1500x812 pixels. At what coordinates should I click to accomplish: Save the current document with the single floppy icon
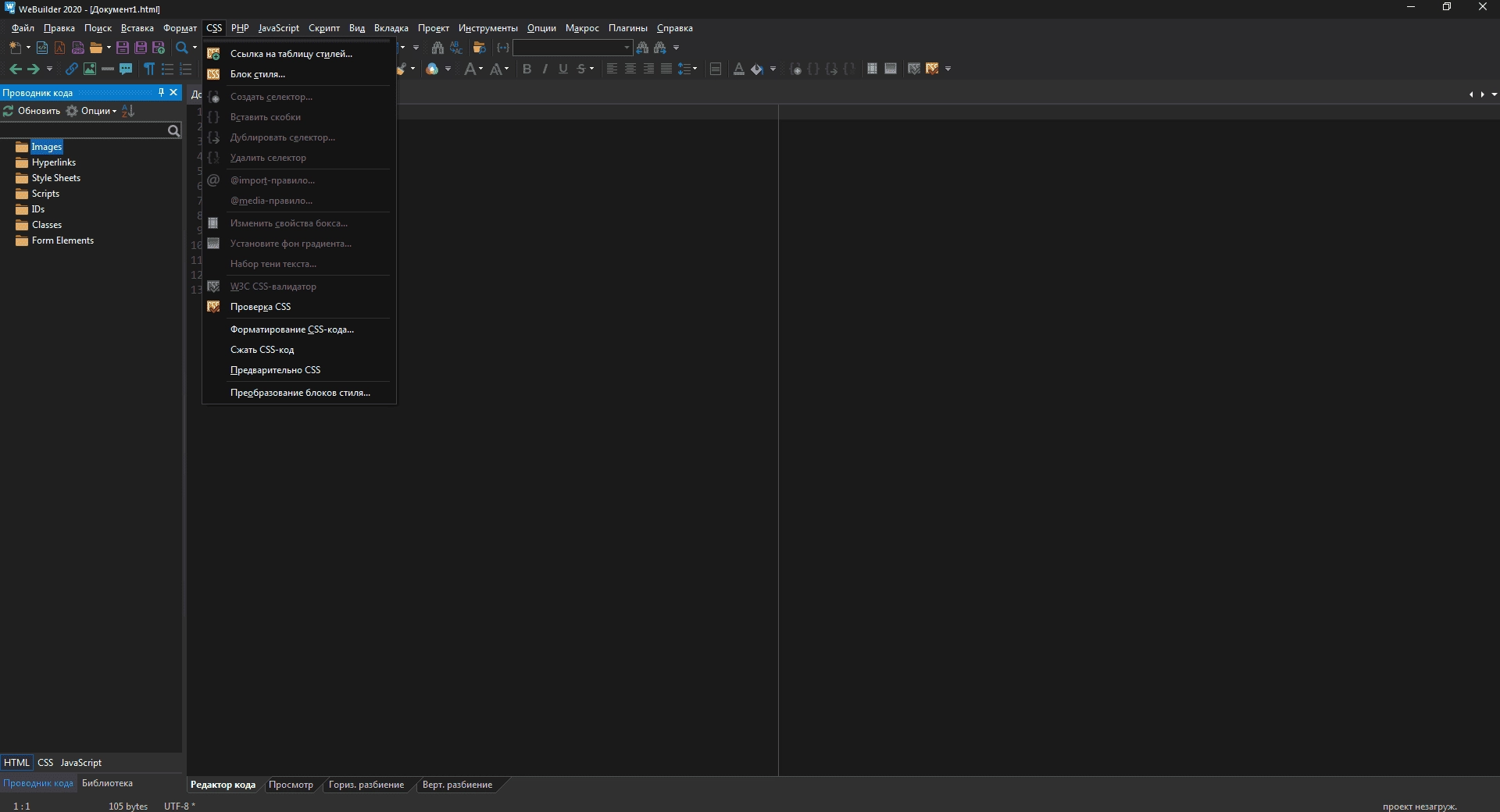click(123, 48)
